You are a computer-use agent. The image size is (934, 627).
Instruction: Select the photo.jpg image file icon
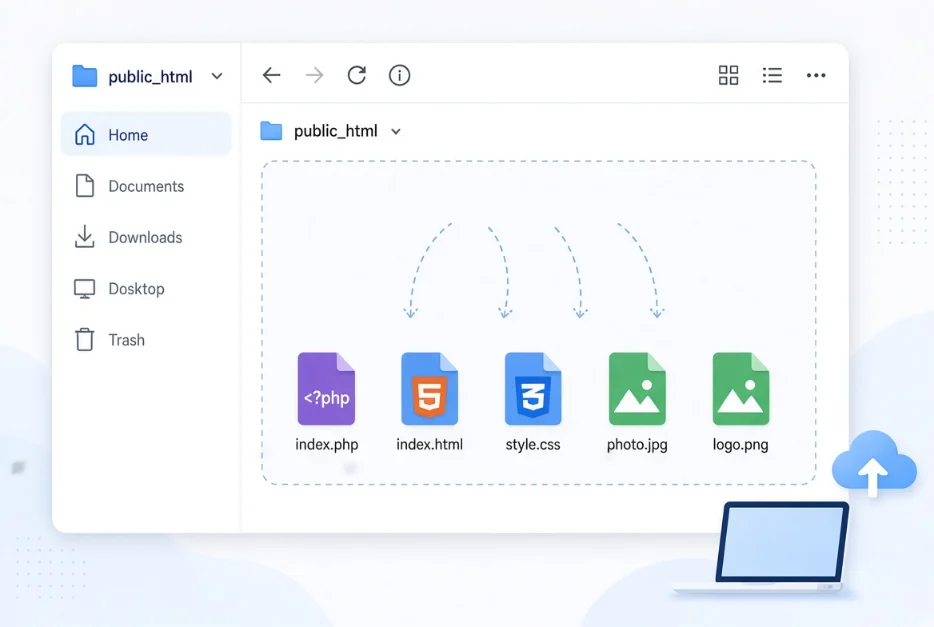click(637, 388)
